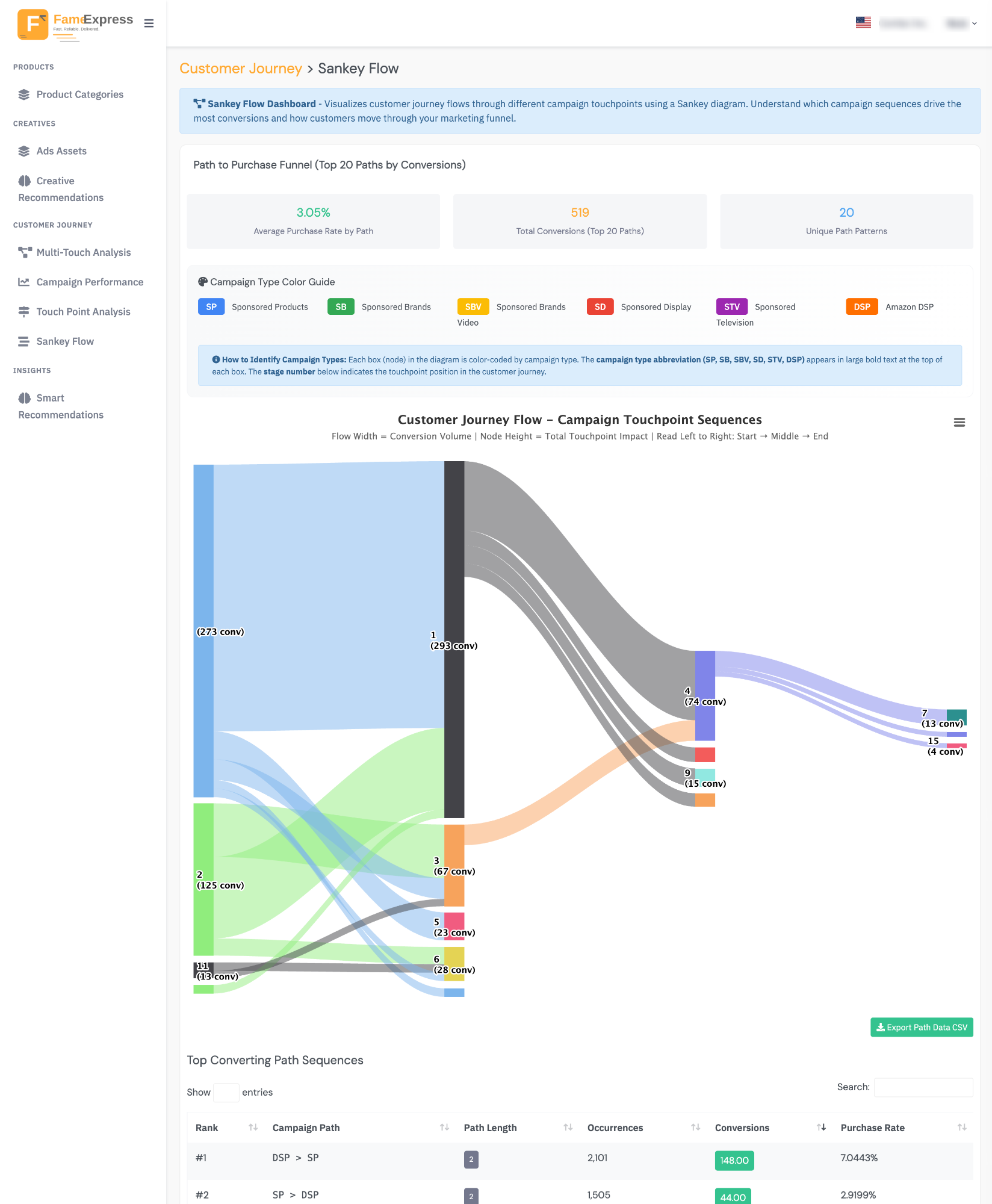The height and width of the screenshot is (1204, 992).
Task: Go back via the Customer Journey breadcrumb
Action: [x=240, y=68]
